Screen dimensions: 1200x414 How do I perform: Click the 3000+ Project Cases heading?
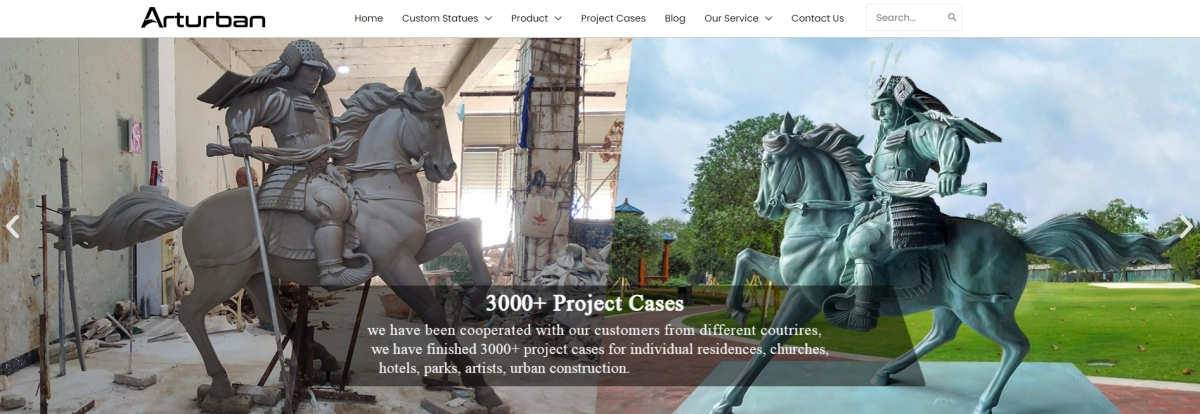(x=585, y=303)
